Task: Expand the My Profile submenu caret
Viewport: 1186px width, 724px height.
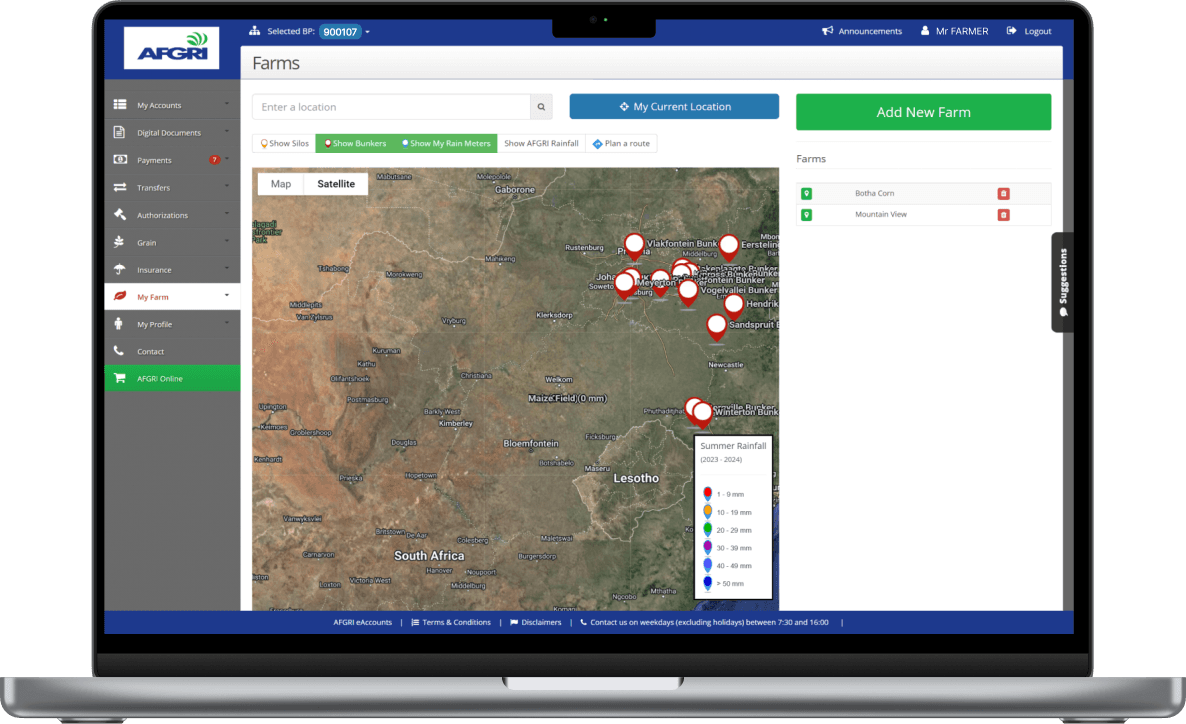Action: tap(227, 323)
